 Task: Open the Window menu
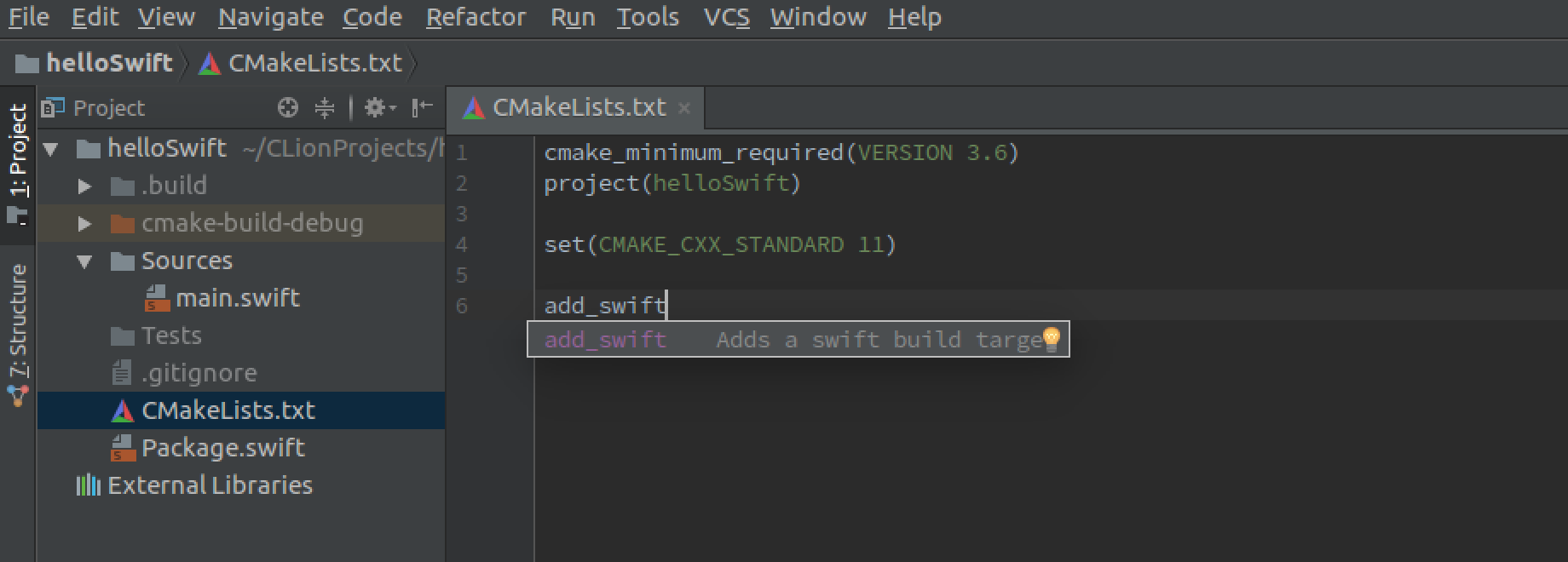(818, 17)
